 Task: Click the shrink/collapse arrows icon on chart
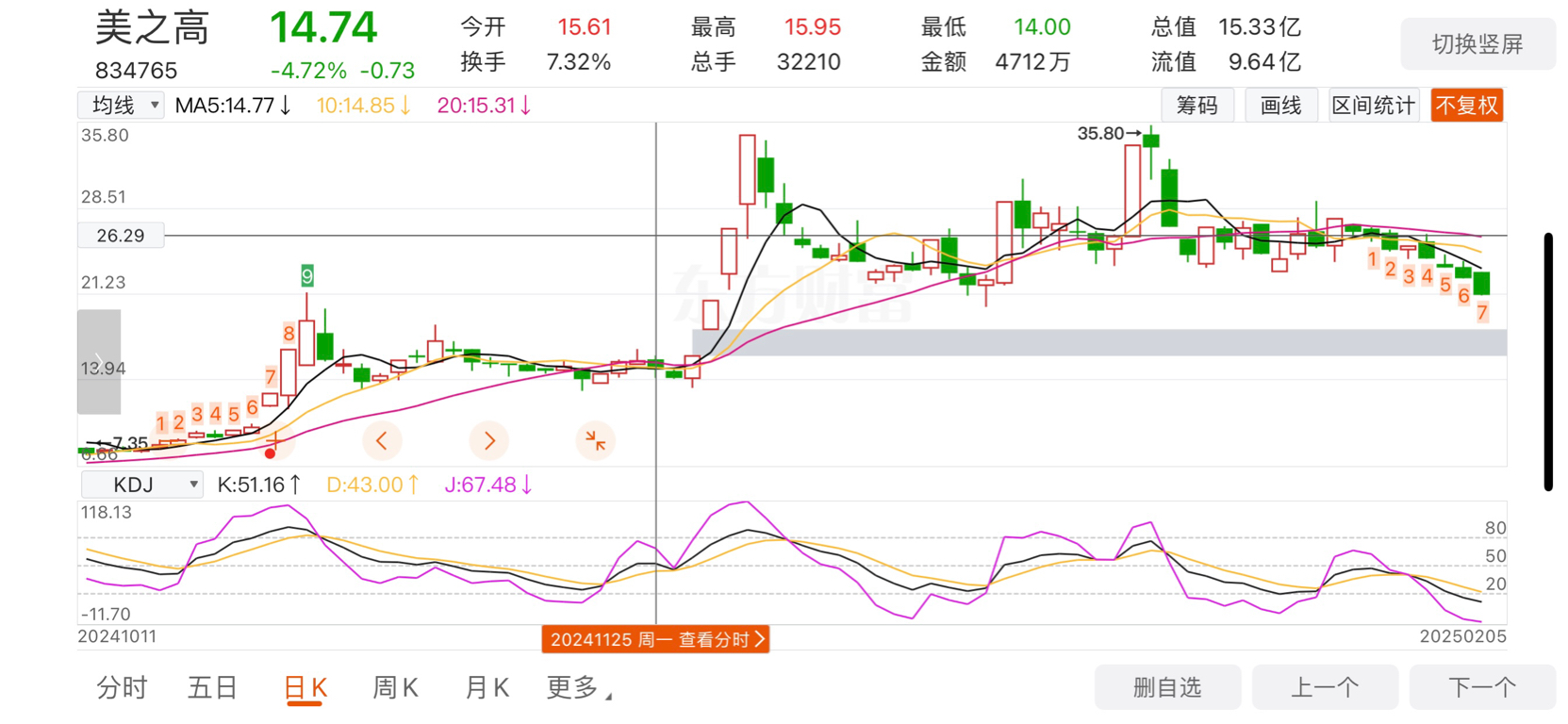[595, 440]
